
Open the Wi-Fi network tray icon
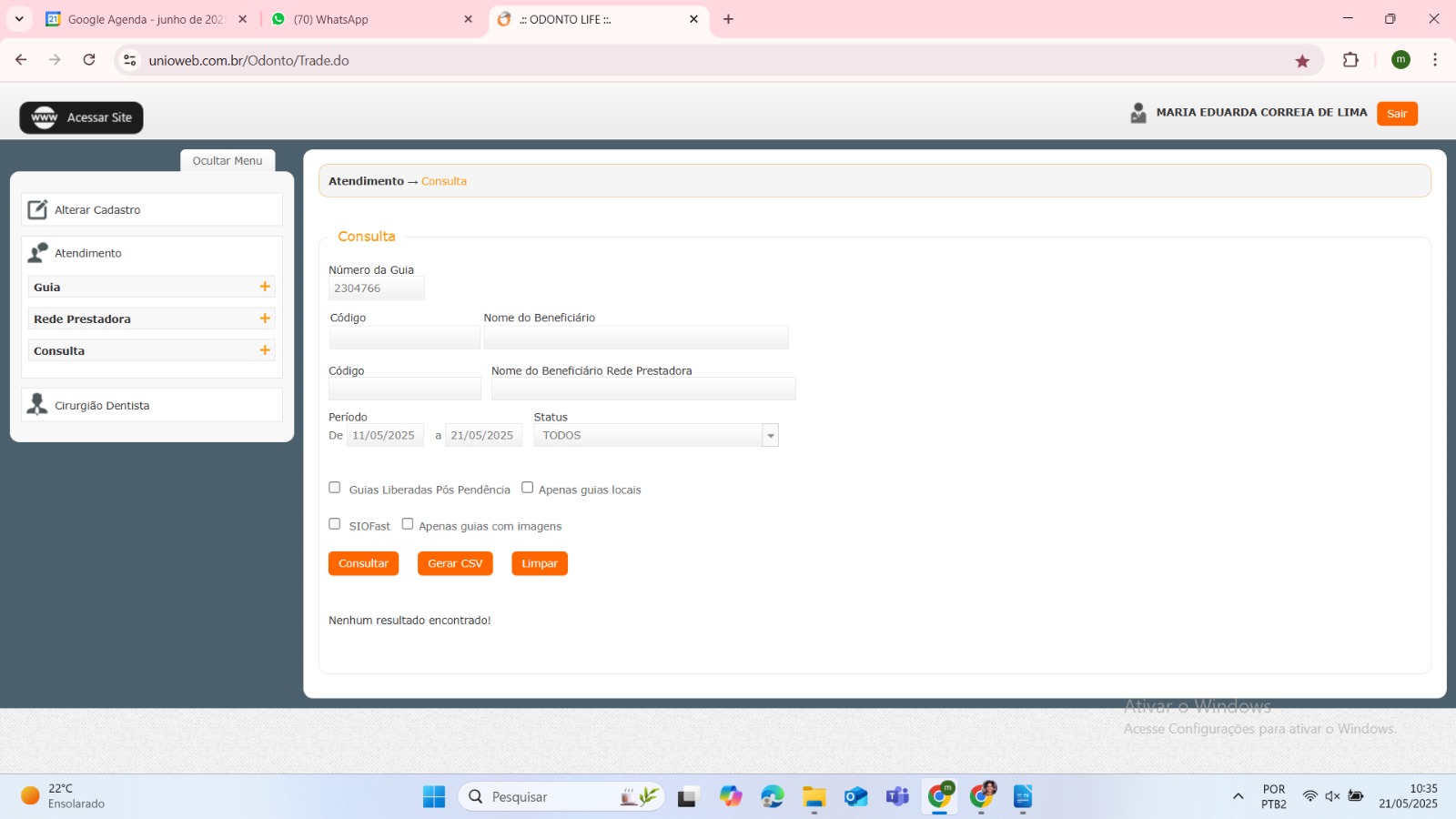coord(1309,796)
